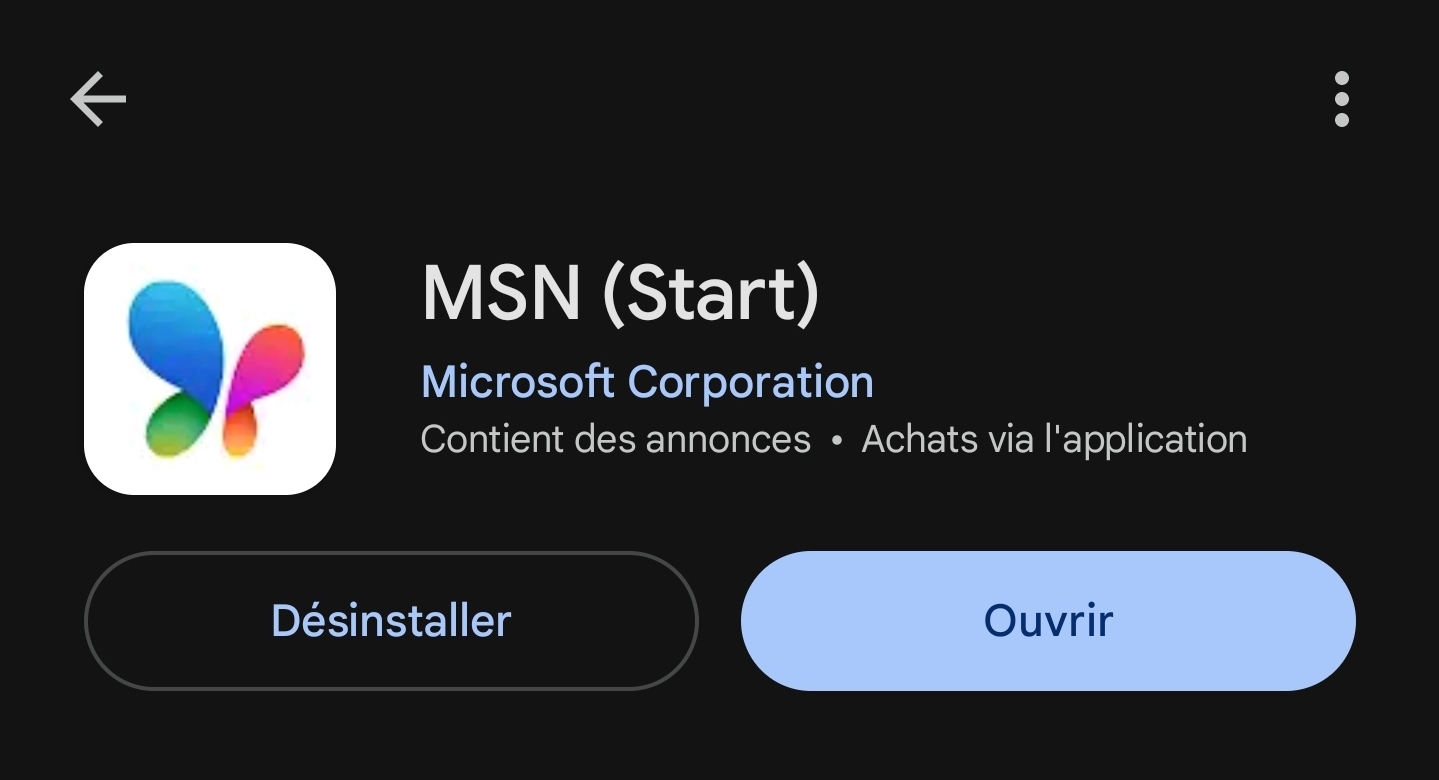1439x780 pixels.
Task: Tap the back arrow icon
Action: click(x=98, y=99)
